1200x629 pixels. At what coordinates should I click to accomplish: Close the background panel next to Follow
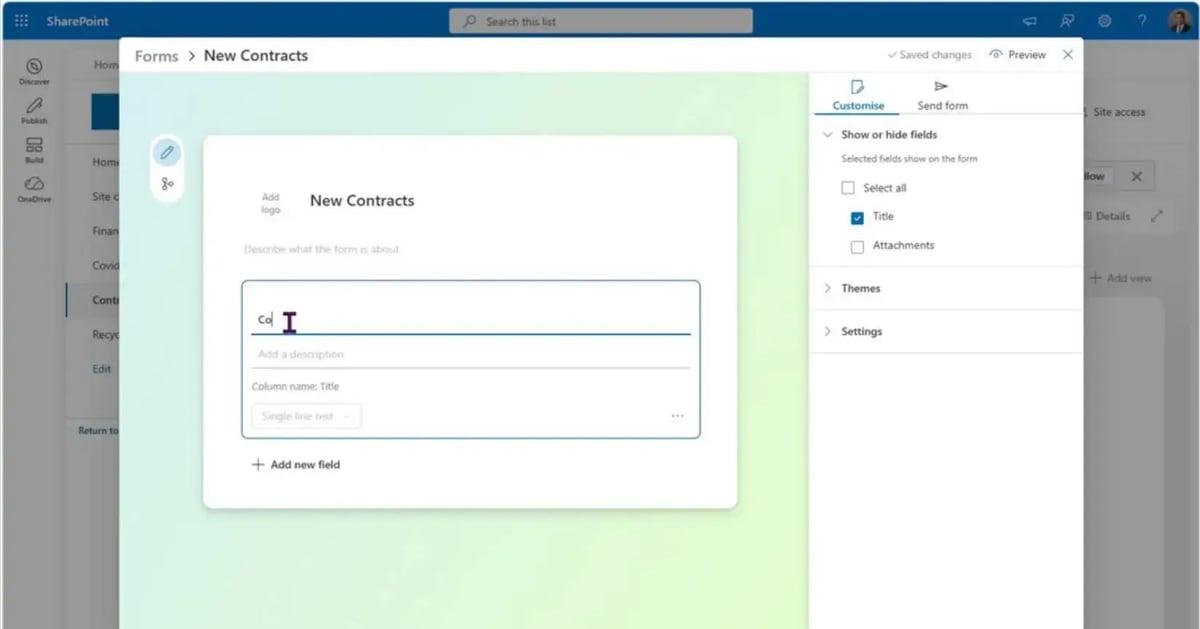[x=1136, y=176]
